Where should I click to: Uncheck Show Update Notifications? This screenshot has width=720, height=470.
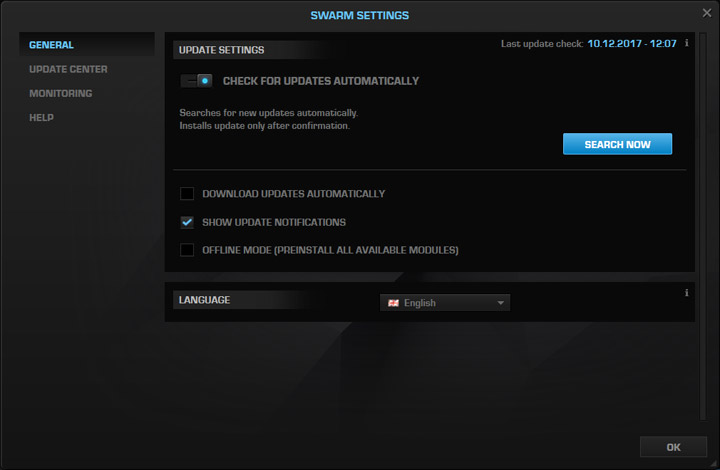click(x=187, y=222)
